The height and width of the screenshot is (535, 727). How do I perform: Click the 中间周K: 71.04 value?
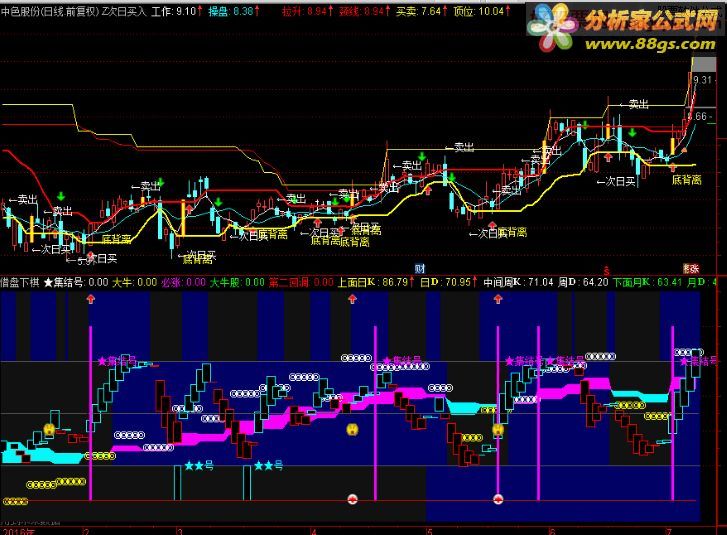(x=518, y=282)
